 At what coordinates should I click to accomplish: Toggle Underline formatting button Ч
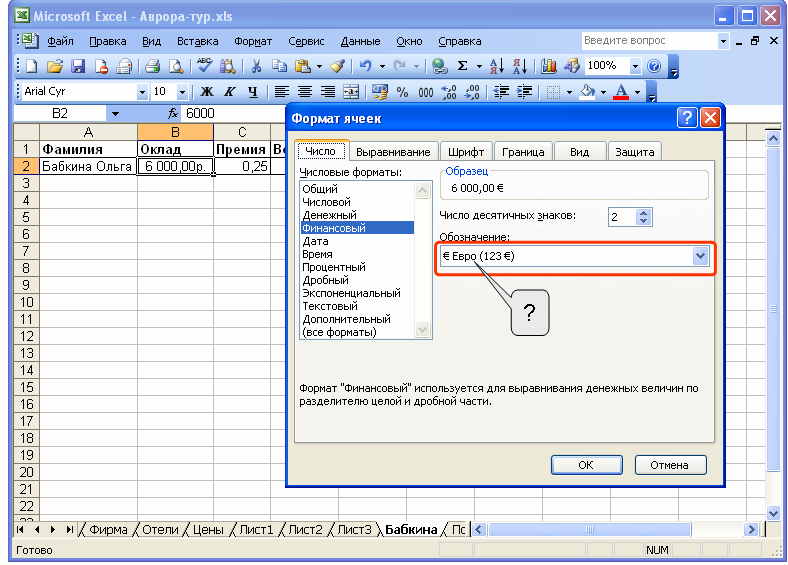pyautogui.click(x=253, y=91)
